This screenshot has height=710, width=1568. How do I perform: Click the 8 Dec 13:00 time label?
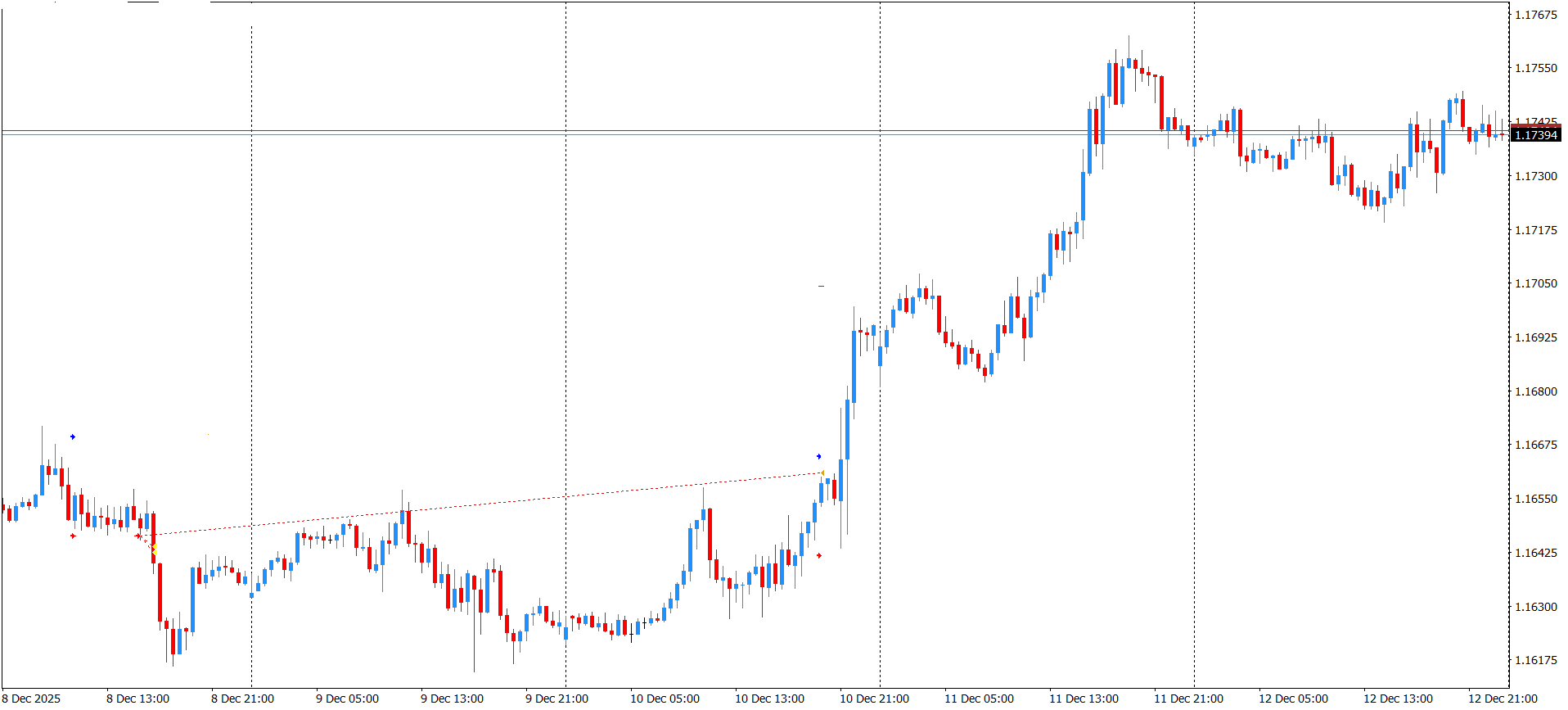(137, 699)
